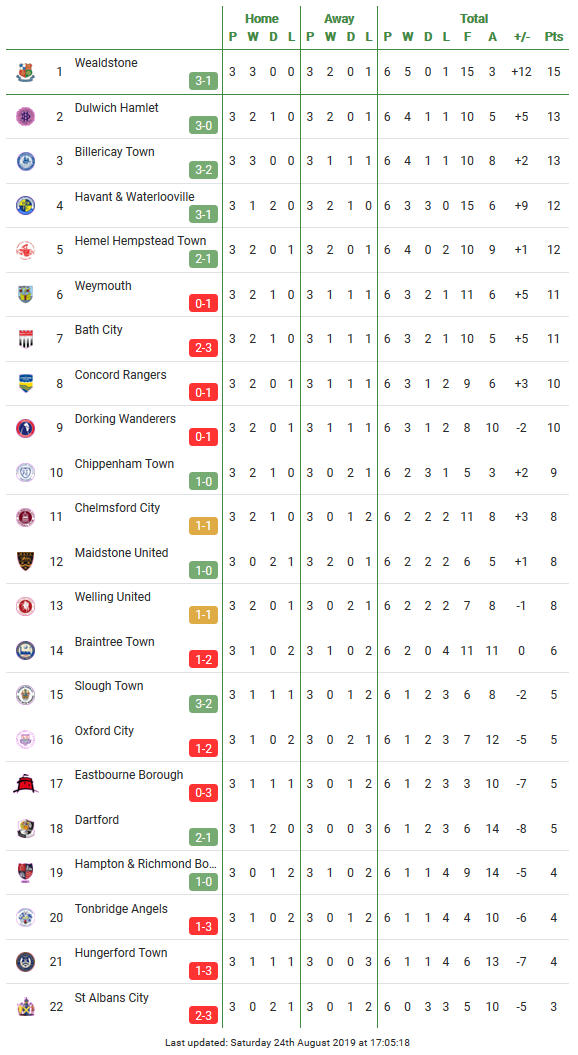The width and height of the screenshot is (578, 1055).
Task: Select the Eastbourne Borough crest icon
Action: click(x=26, y=783)
